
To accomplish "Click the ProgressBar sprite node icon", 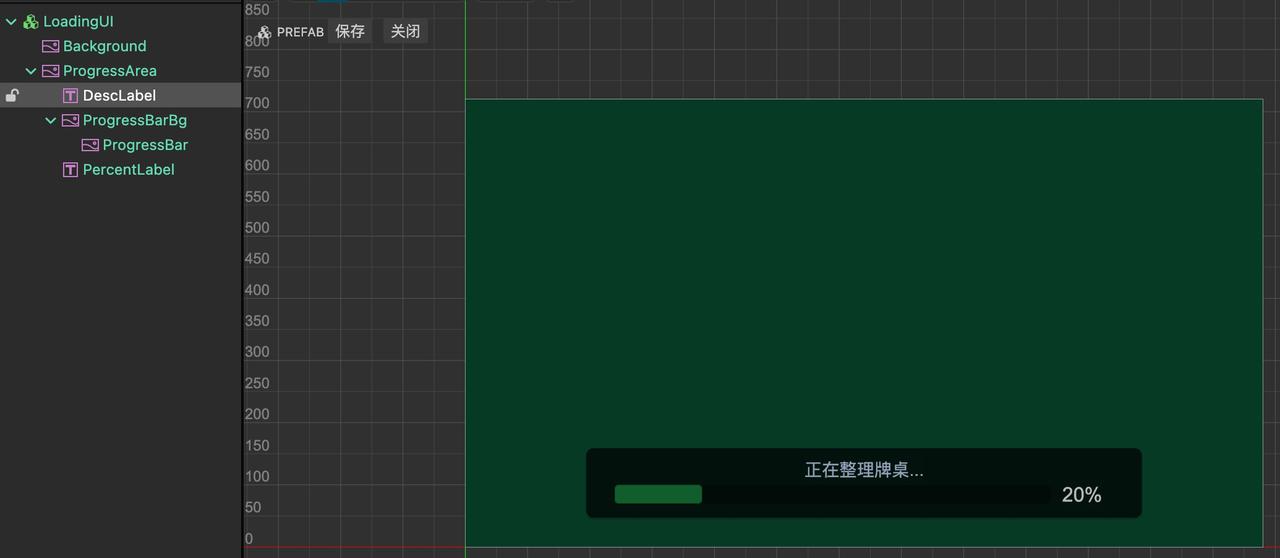I will (90, 145).
